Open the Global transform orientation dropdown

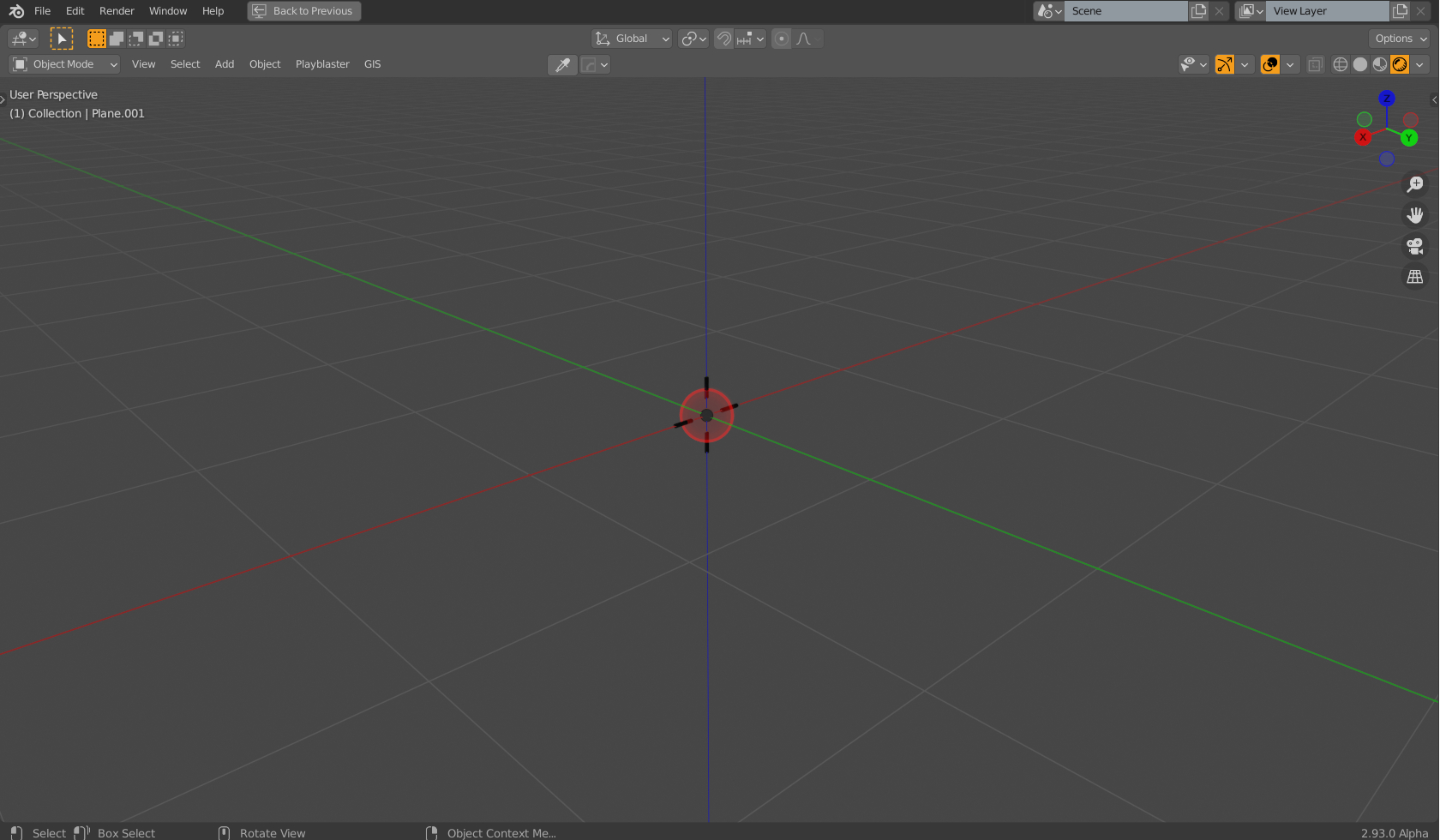click(x=632, y=39)
